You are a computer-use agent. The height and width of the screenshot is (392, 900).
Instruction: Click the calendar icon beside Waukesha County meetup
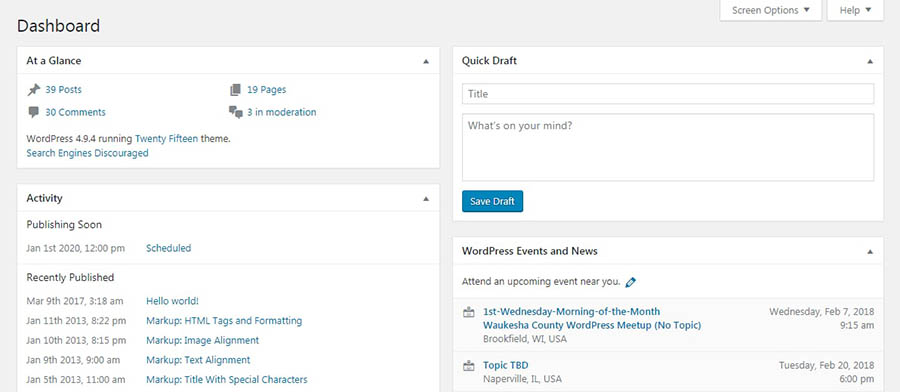coord(469,313)
